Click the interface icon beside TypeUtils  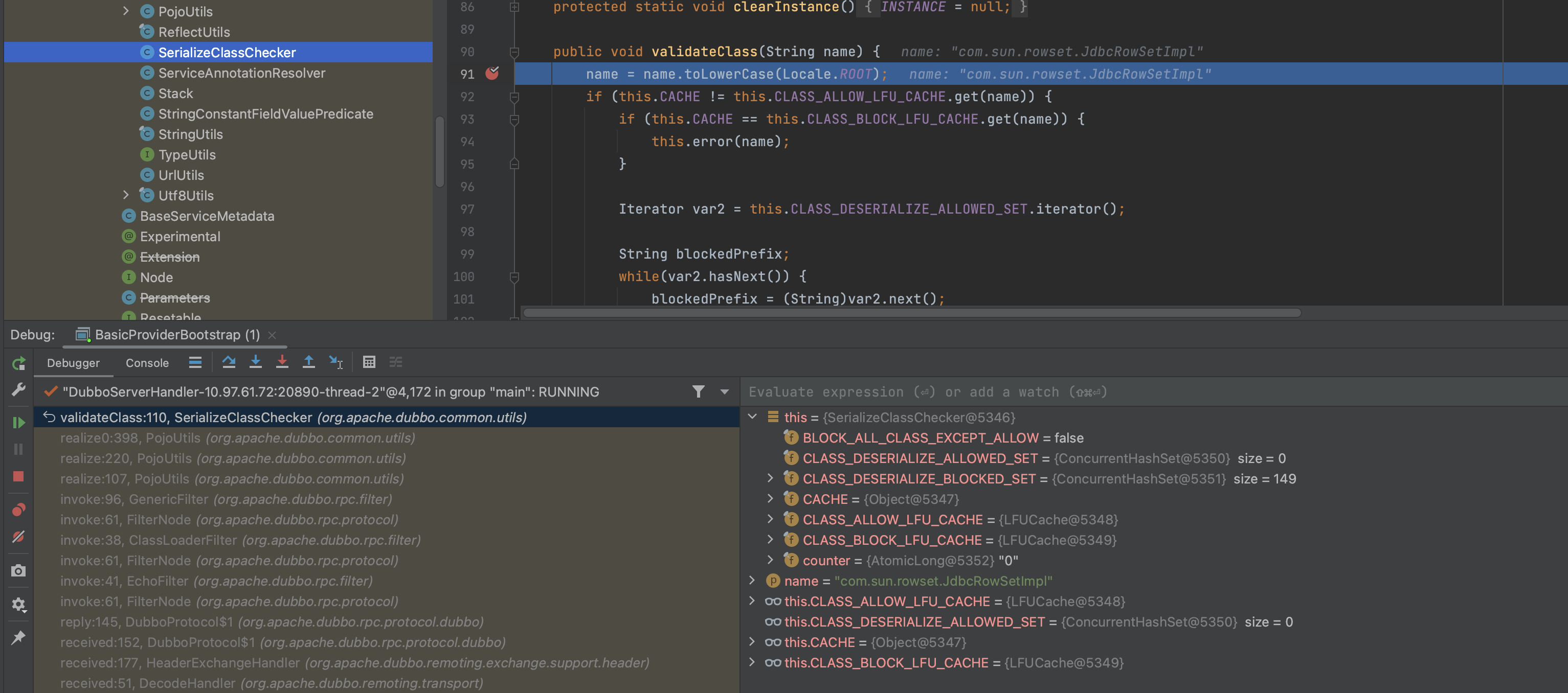[x=147, y=154]
